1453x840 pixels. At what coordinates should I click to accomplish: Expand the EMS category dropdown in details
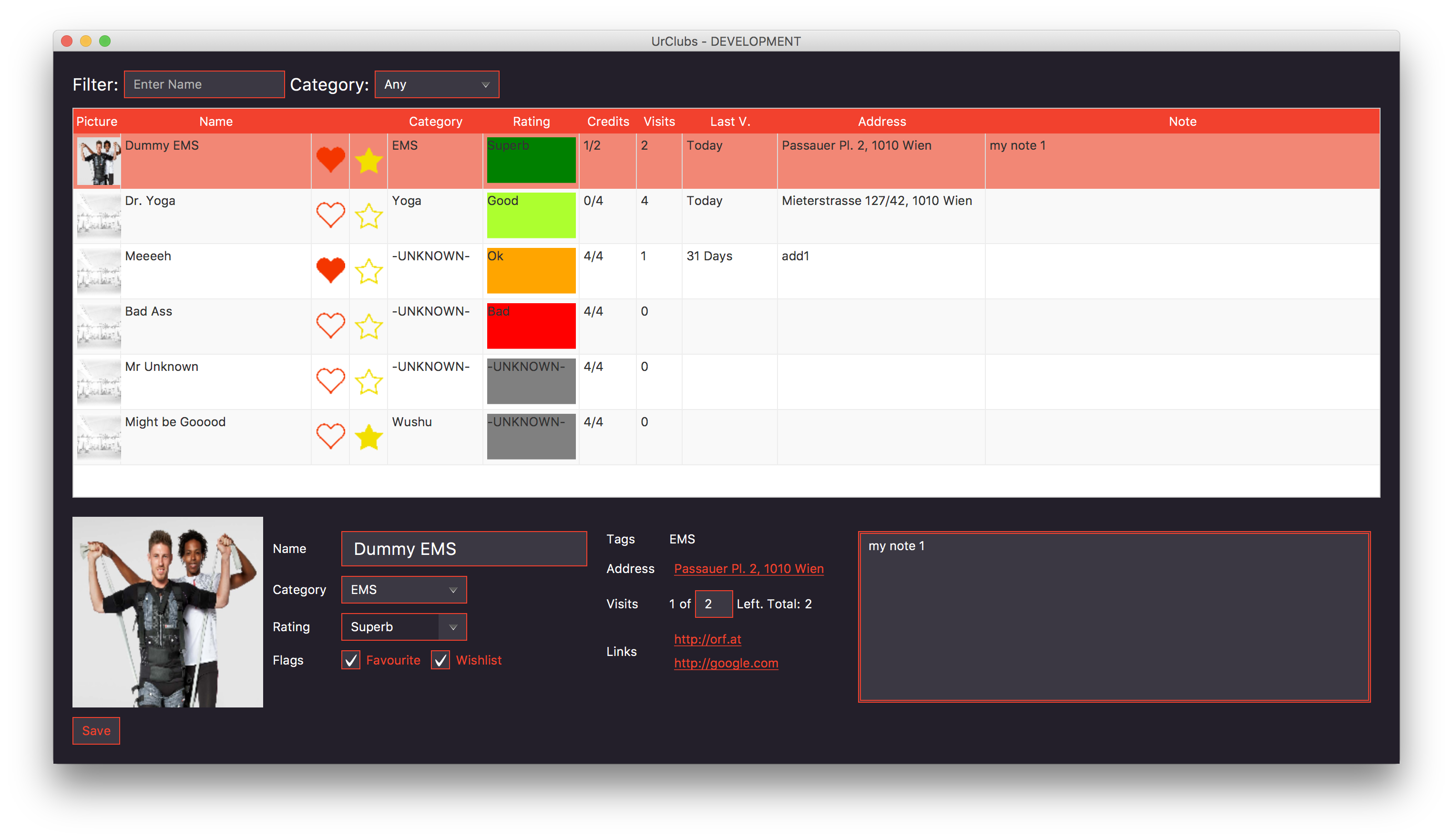pyautogui.click(x=404, y=590)
